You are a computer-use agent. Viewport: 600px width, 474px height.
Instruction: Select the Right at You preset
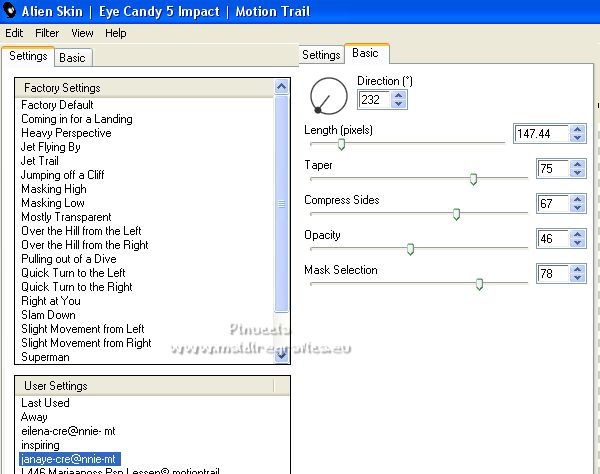click(x=51, y=301)
